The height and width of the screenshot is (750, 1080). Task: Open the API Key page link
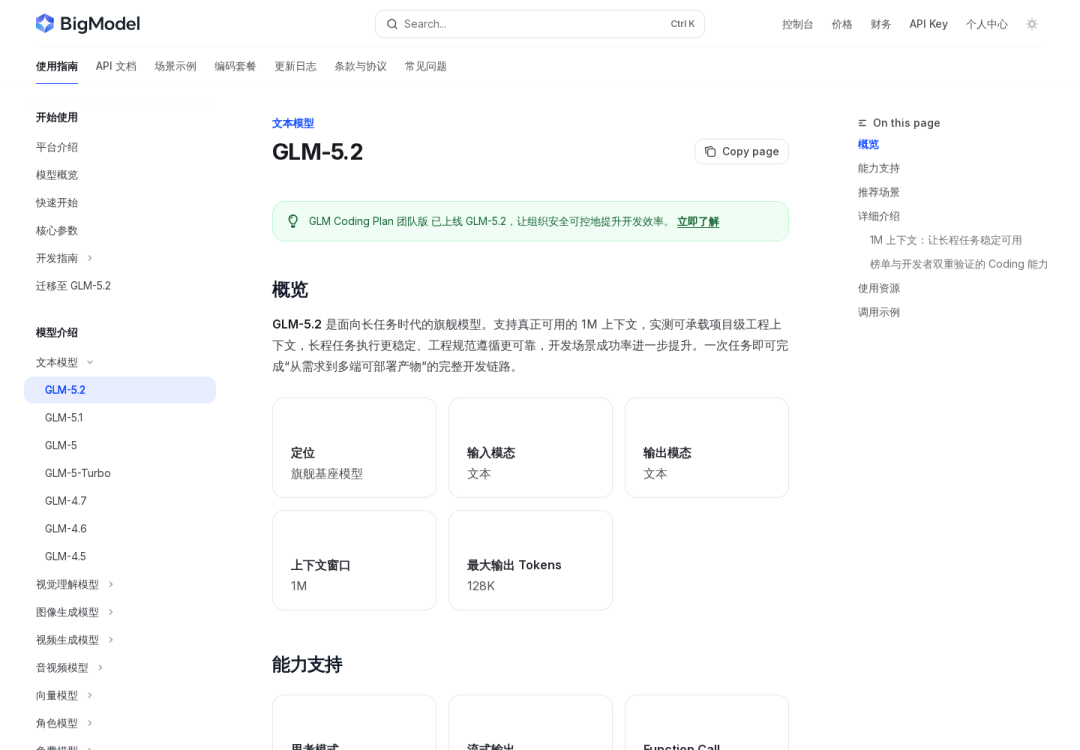[x=928, y=24]
